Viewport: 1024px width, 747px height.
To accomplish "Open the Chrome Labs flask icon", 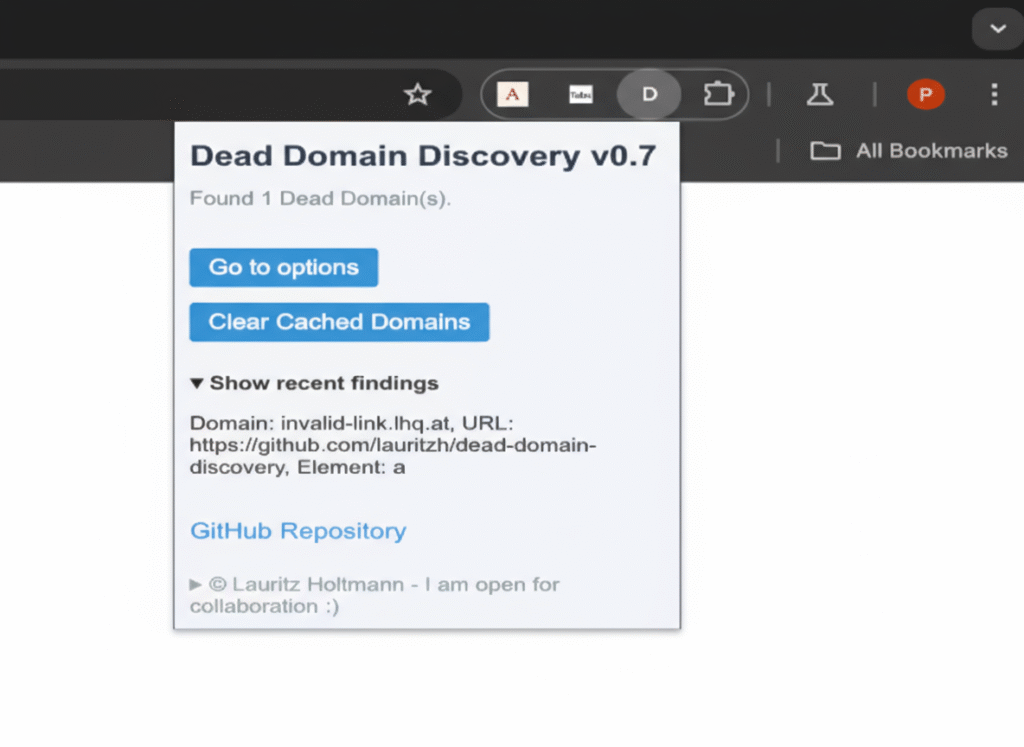I will pyautogui.click(x=820, y=94).
